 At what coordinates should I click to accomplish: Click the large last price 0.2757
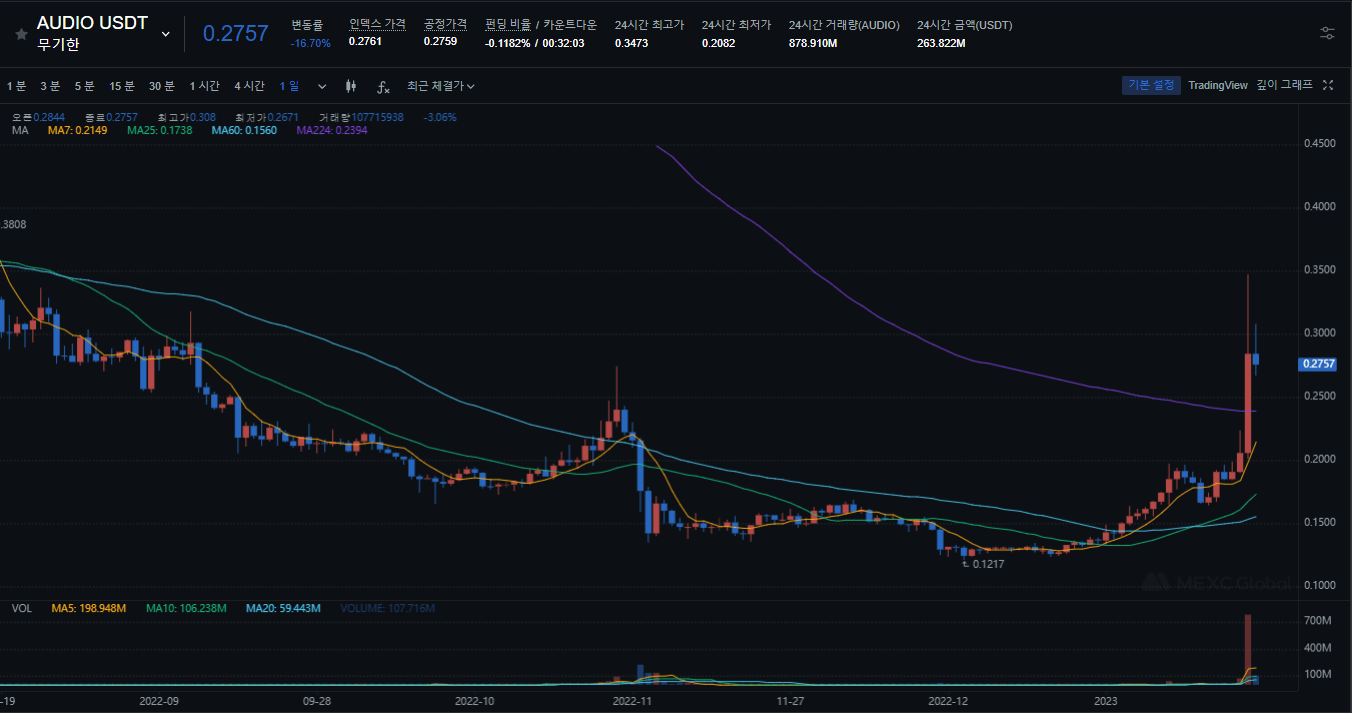tap(236, 33)
